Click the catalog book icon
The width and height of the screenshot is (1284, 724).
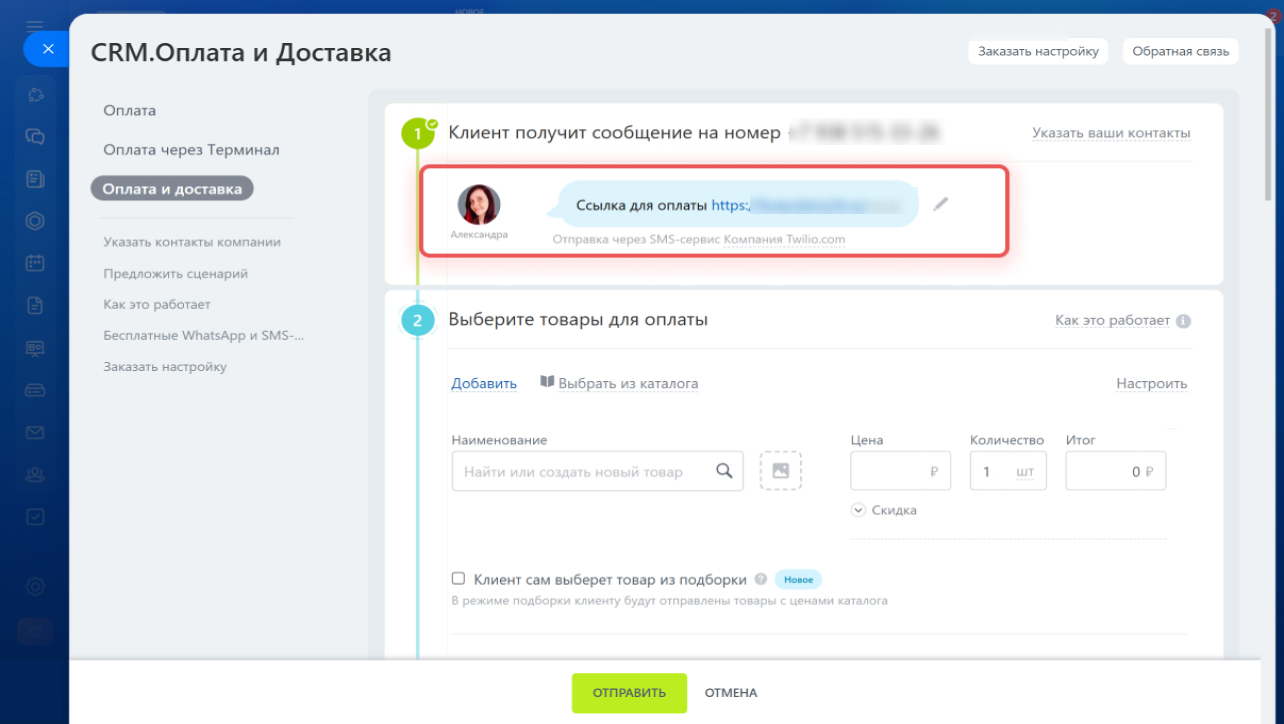point(547,382)
